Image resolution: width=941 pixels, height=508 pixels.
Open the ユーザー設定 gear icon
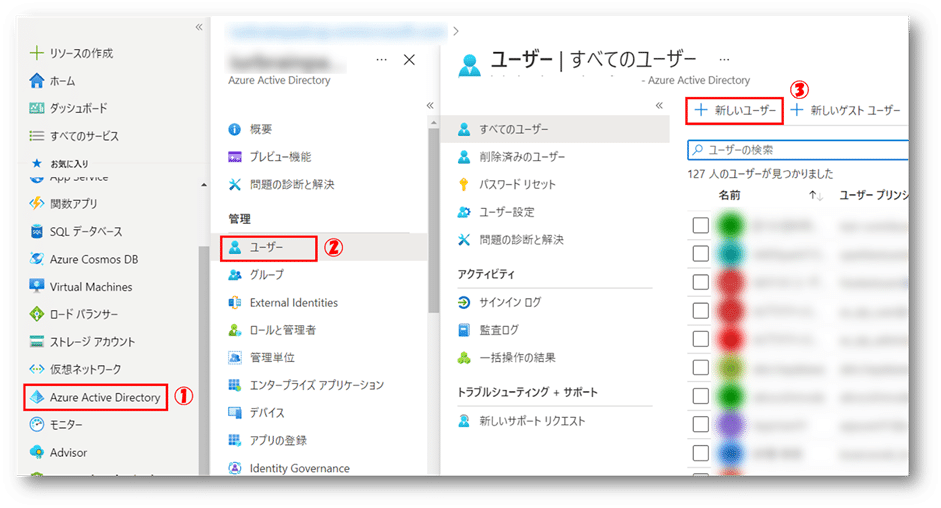[464, 212]
